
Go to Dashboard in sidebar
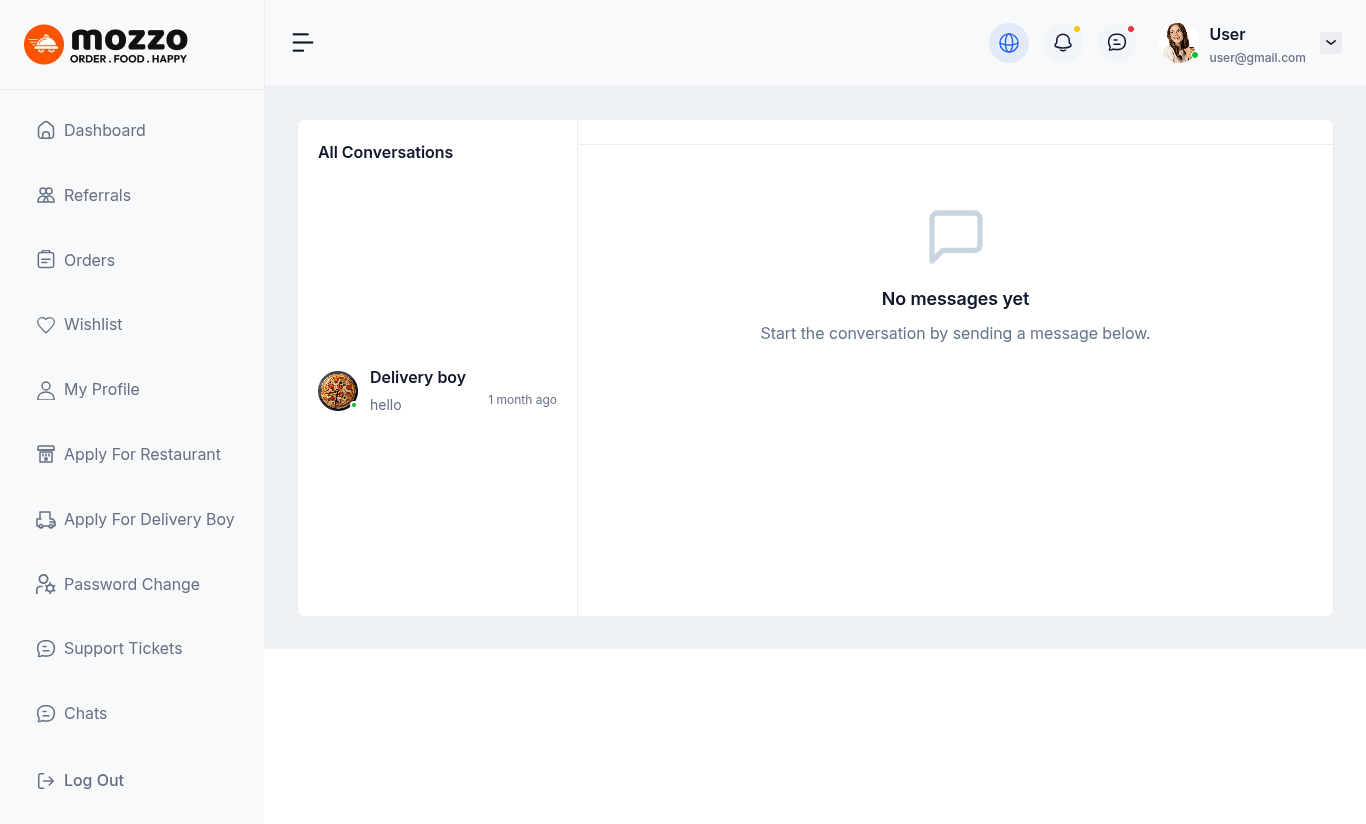(104, 130)
